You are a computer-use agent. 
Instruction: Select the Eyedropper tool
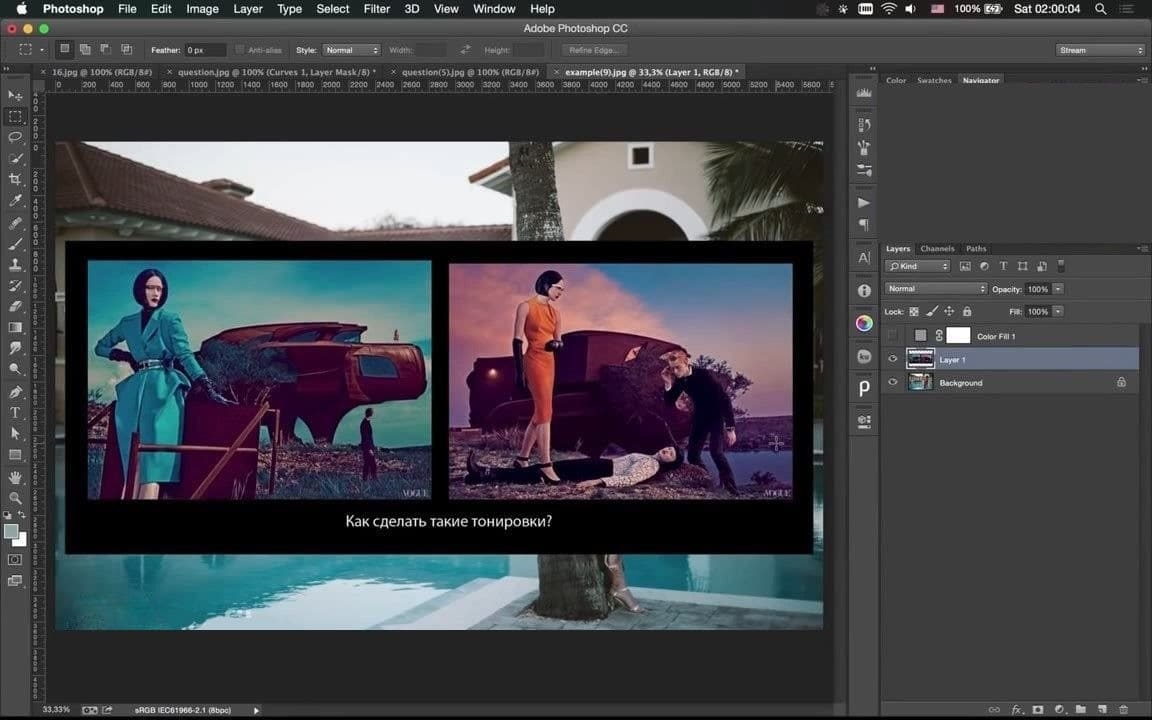(15, 201)
